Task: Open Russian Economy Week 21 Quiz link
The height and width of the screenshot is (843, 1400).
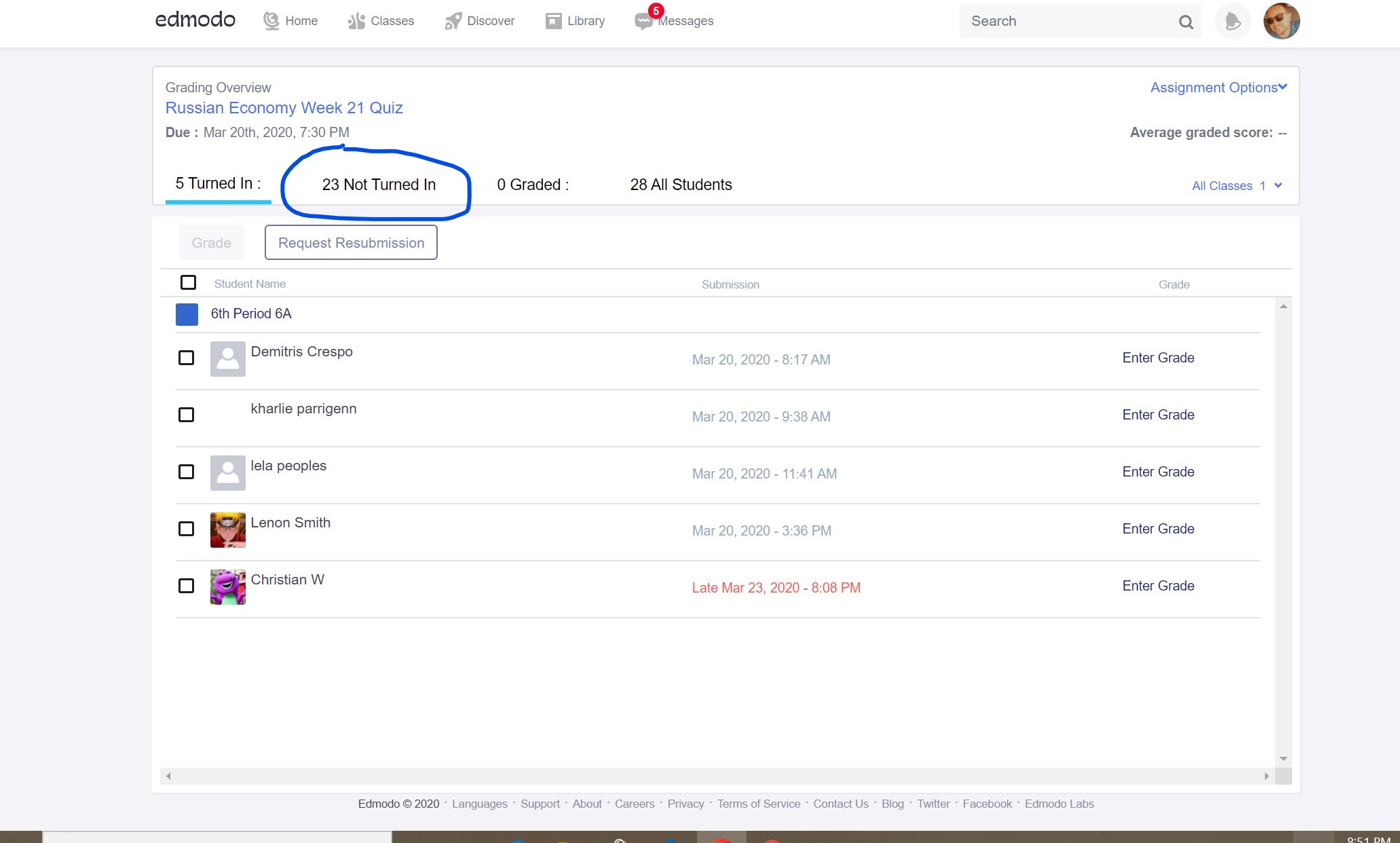Action: (x=284, y=108)
